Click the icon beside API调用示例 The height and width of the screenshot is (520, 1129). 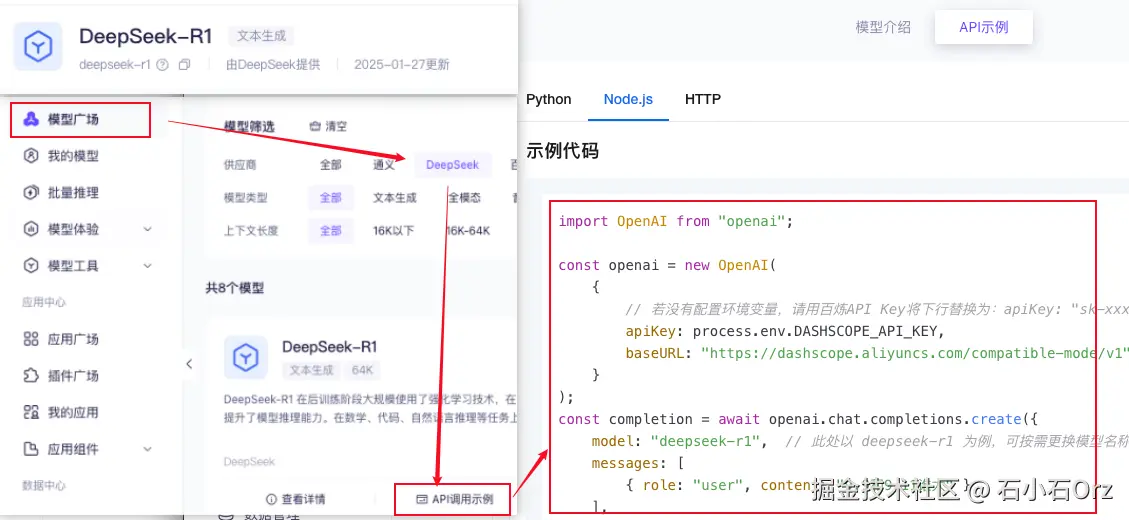pos(422,499)
